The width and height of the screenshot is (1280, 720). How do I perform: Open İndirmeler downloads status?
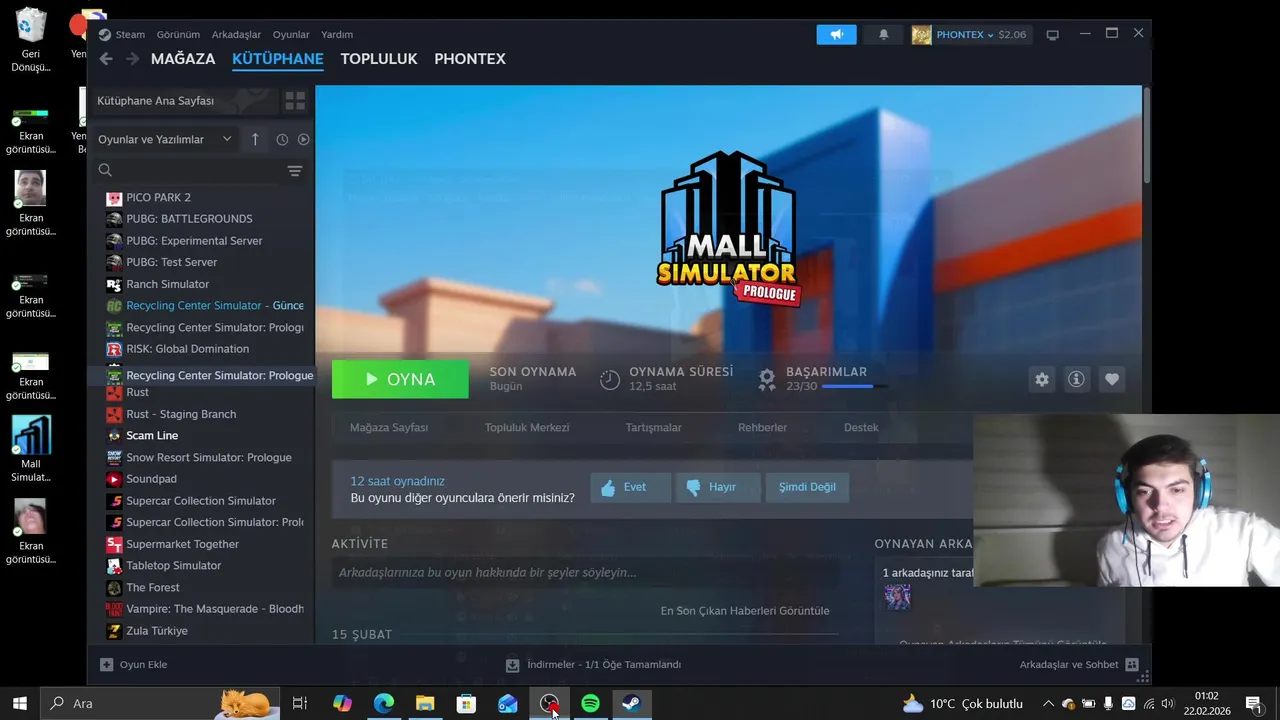click(x=593, y=664)
